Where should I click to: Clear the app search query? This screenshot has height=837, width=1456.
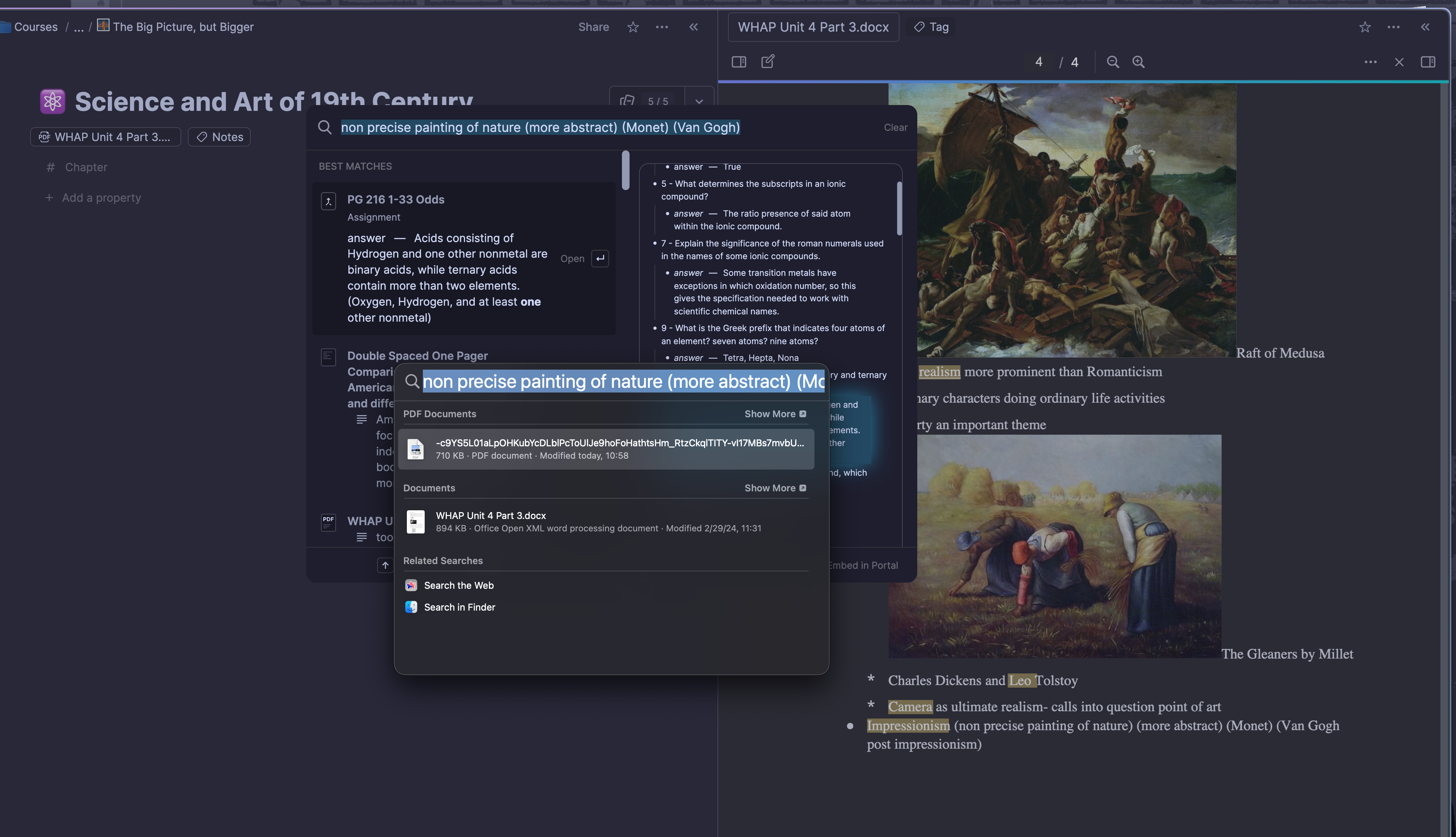pos(896,128)
